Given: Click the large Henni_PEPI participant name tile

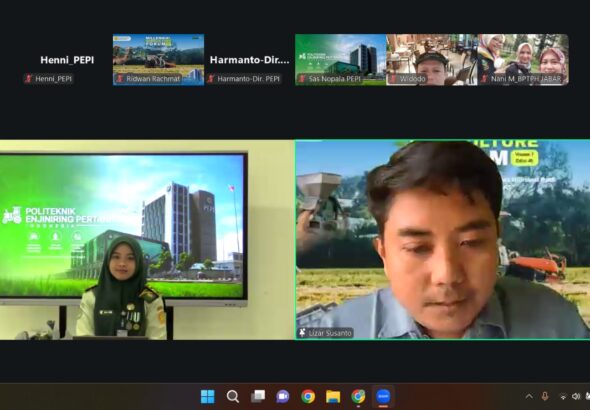Looking at the screenshot, I should coord(67,60).
